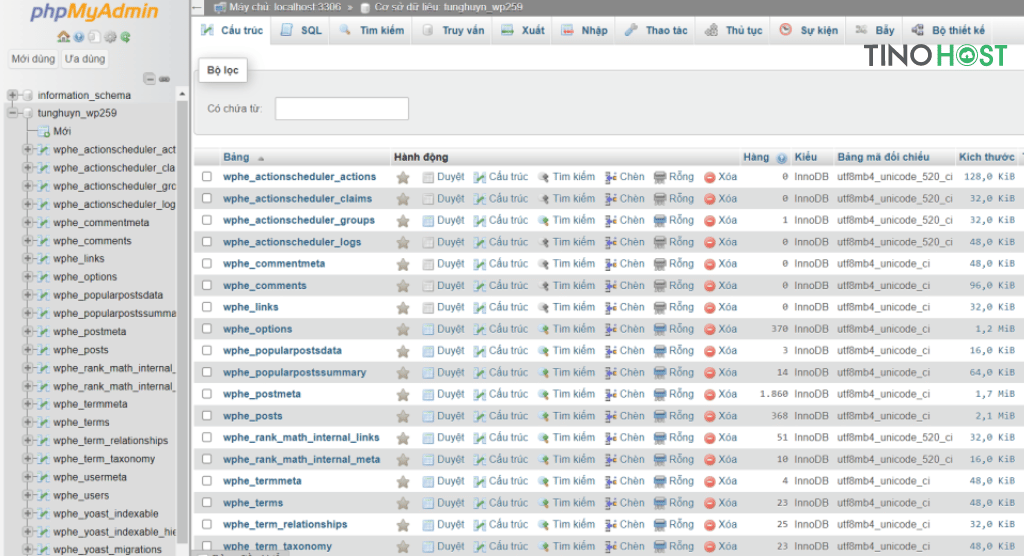Image resolution: width=1024 pixels, height=556 pixels.
Task: Click database icon next to information_schema
Action: pyautogui.click(x=28, y=95)
